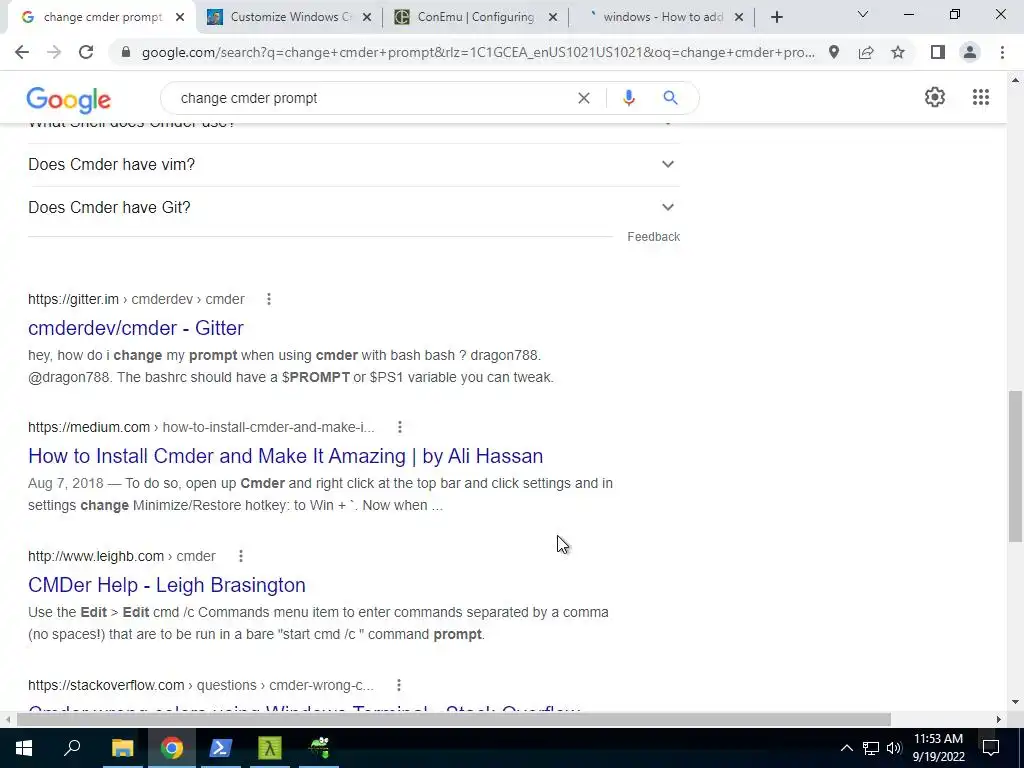Open the location pin icon in address bar
This screenshot has height=768, width=1024.
tap(834, 52)
